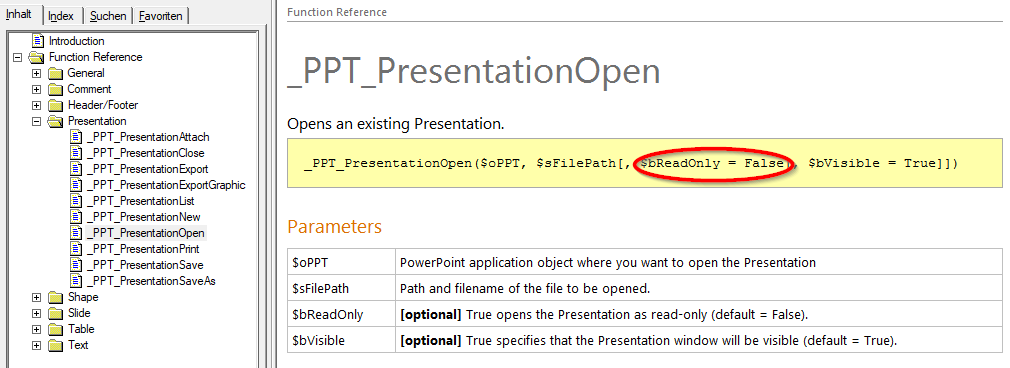Click the _PPT_PresentationClose page icon
Image resolution: width=1010 pixels, height=368 pixels.
[76, 153]
